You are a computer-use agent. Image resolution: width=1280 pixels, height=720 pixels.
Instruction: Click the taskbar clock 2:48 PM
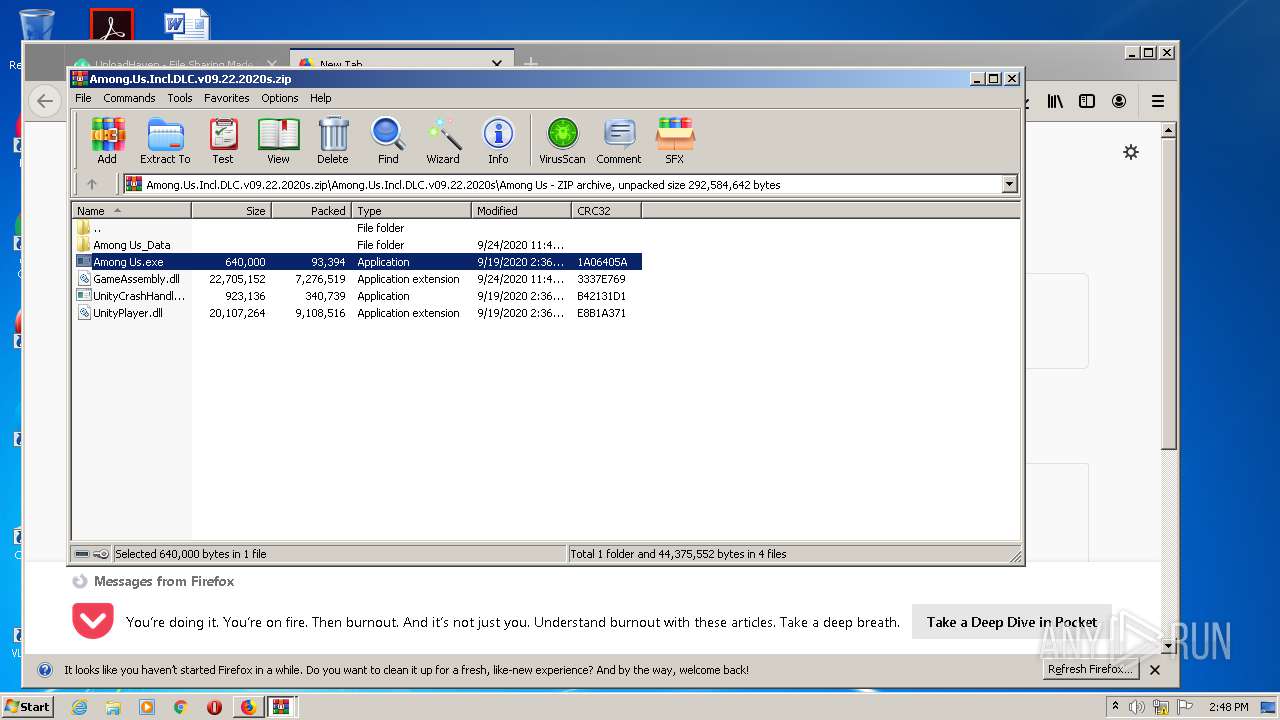click(x=1228, y=707)
